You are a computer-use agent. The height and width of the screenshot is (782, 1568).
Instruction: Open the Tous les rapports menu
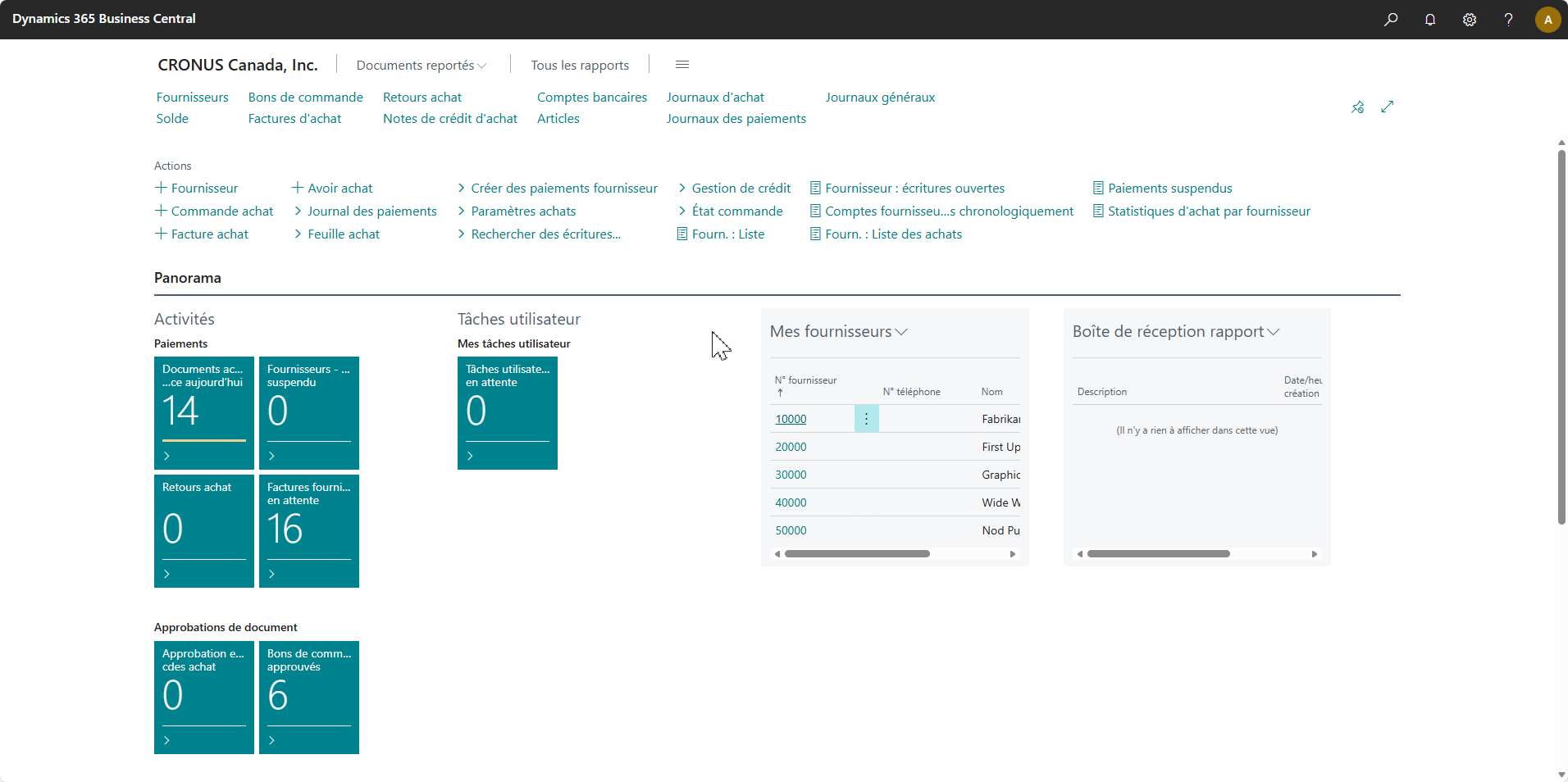[x=580, y=66]
